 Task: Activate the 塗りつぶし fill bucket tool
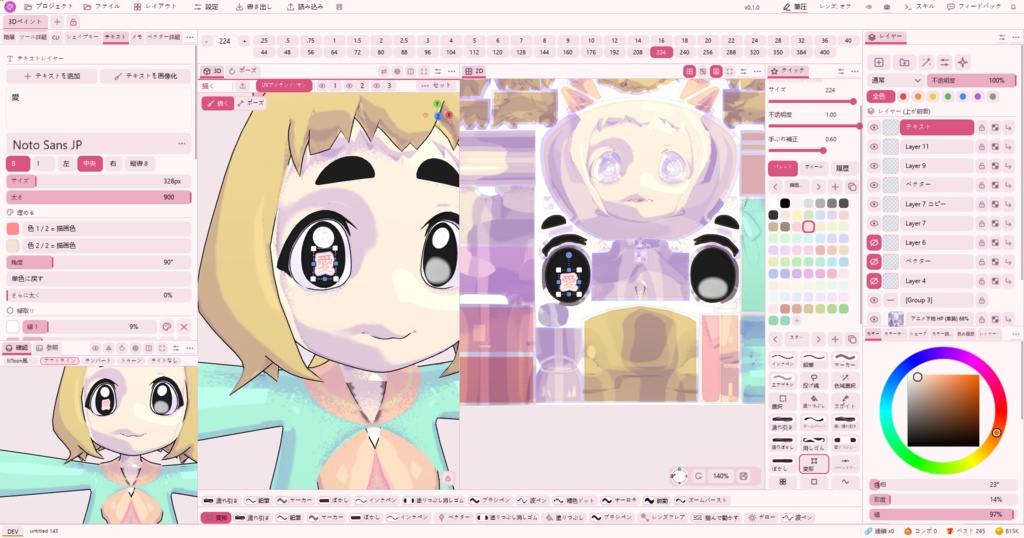click(x=814, y=401)
